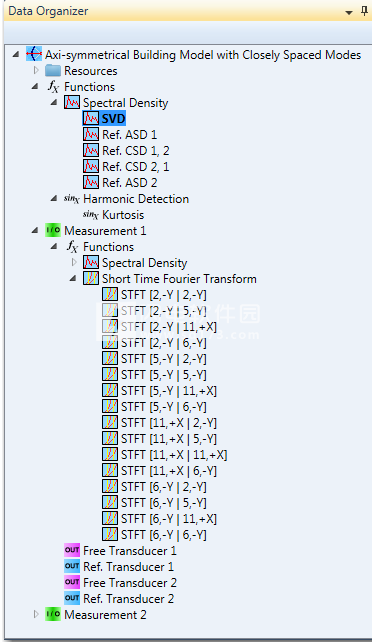This screenshot has height=642, width=372.
Task: Click the Ref. Transducer 2 OUT icon
Action: pos(72,598)
